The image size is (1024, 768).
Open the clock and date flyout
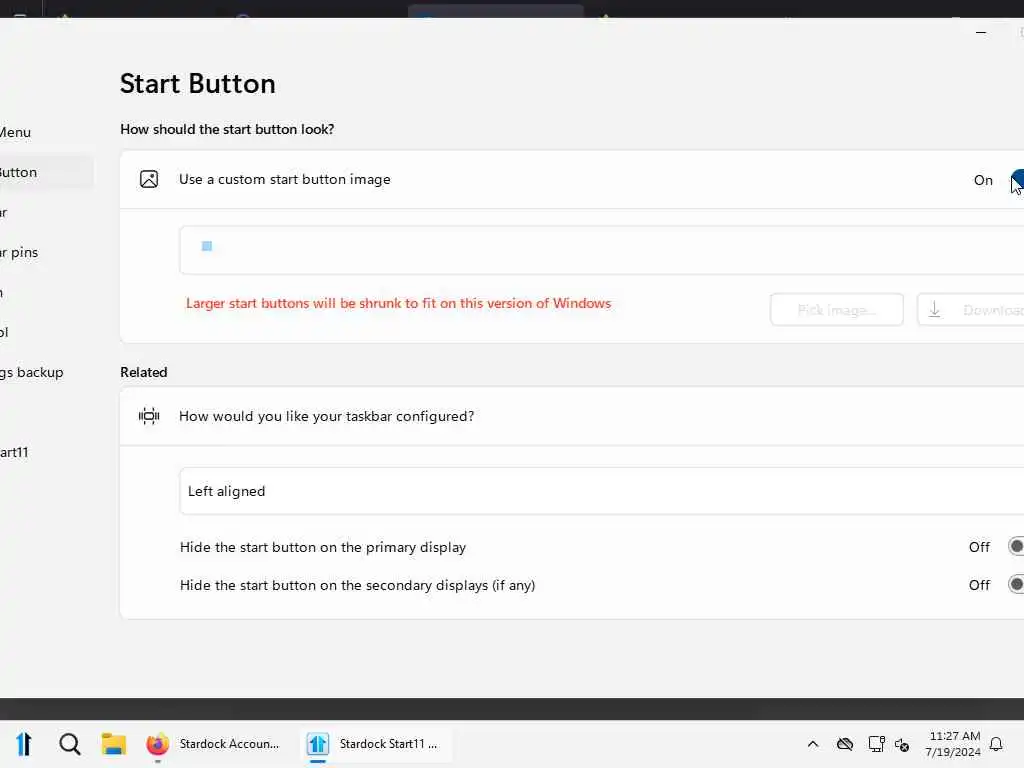953,744
